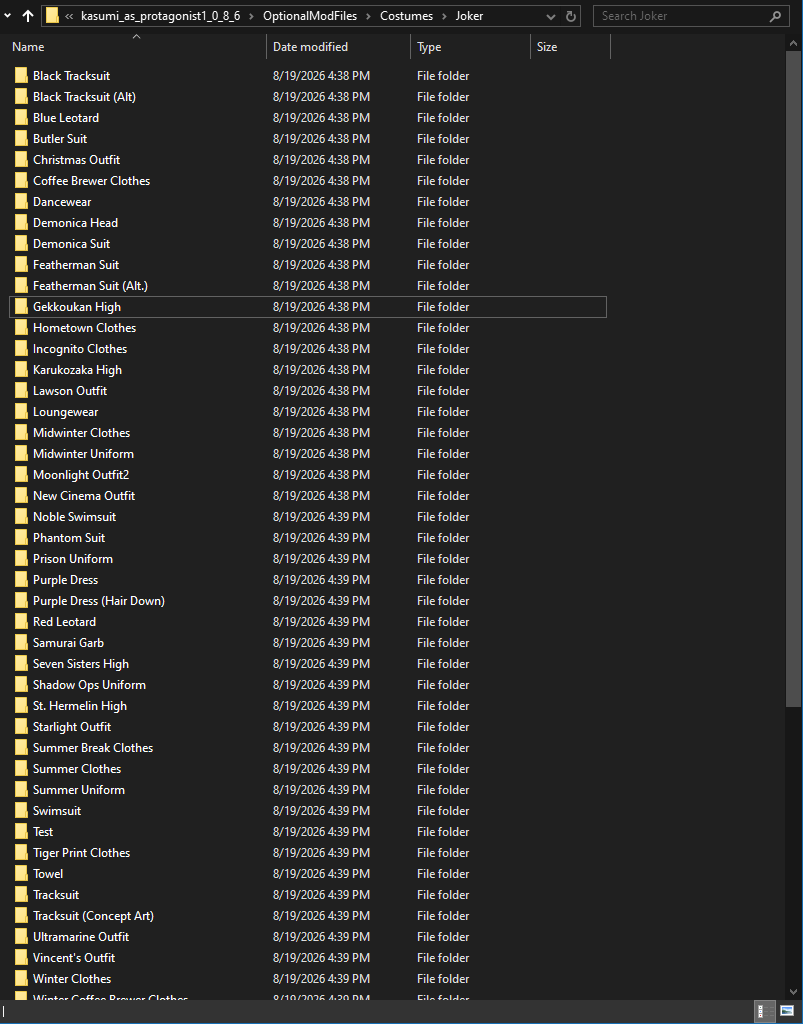Select the Christmas Outfit folder icon
The image size is (803, 1024).
click(22, 159)
